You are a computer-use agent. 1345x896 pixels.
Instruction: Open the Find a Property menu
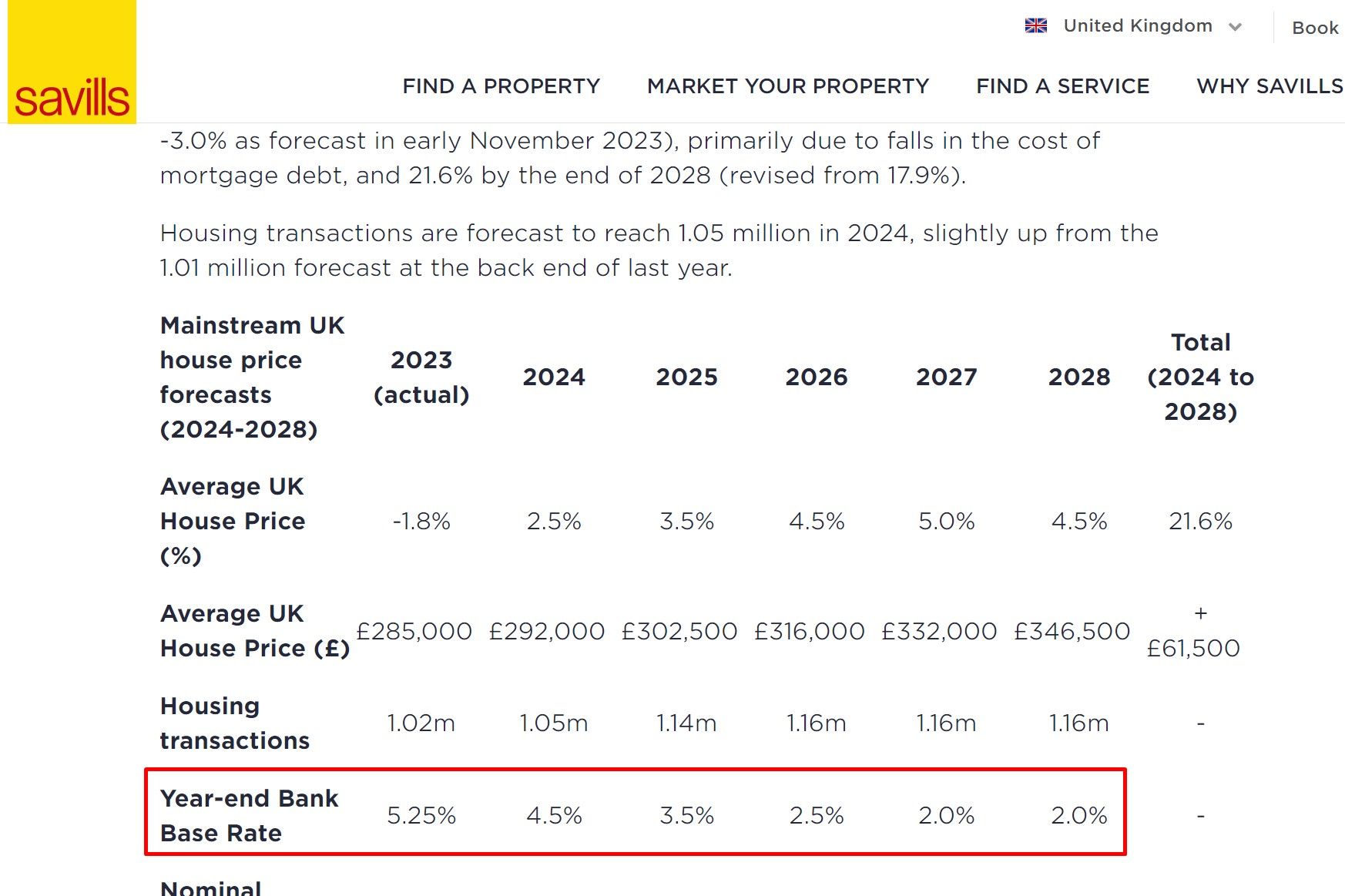[x=501, y=86]
